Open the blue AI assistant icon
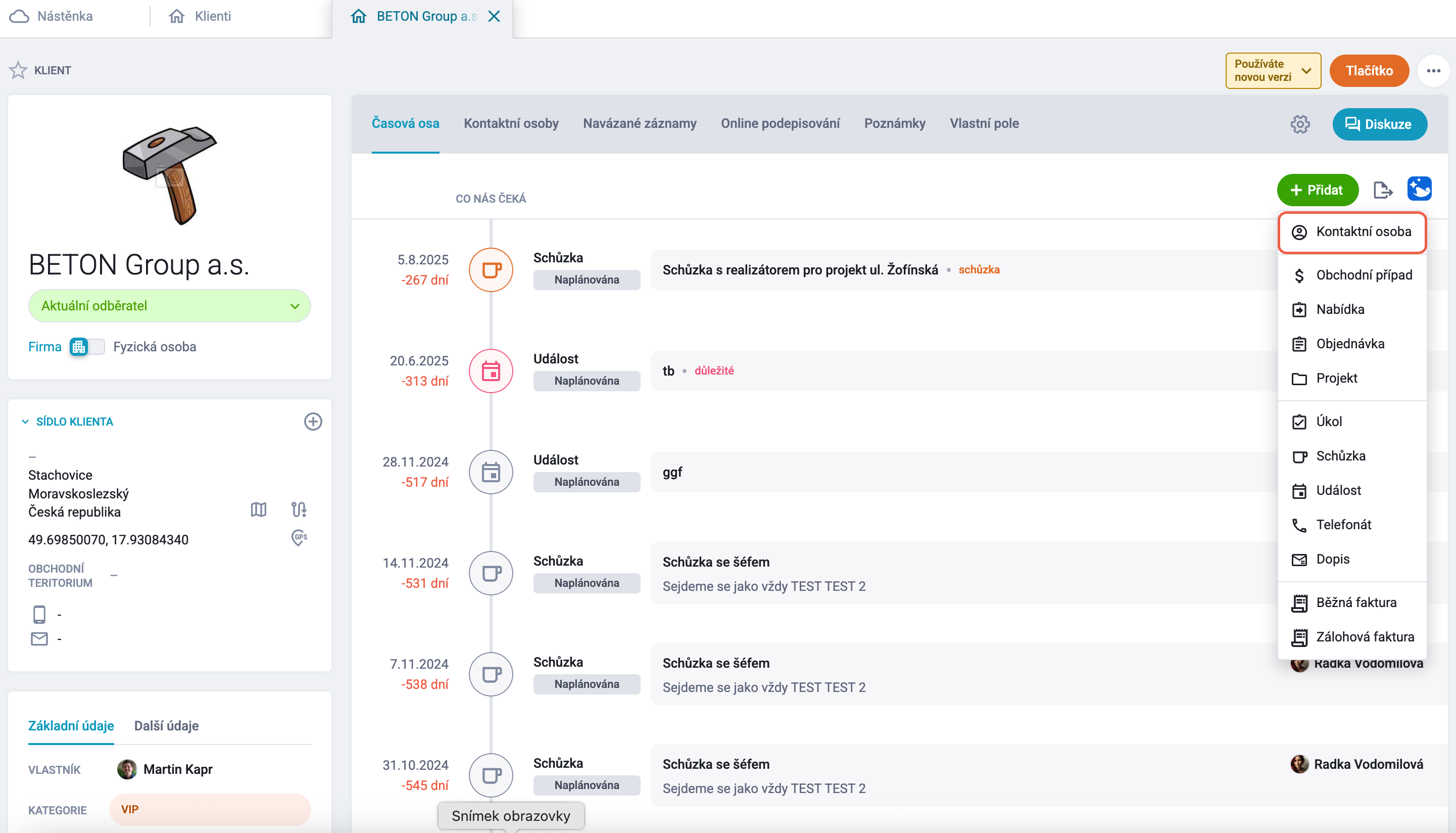Image resolution: width=1456 pixels, height=833 pixels. click(x=1420, y=189)
